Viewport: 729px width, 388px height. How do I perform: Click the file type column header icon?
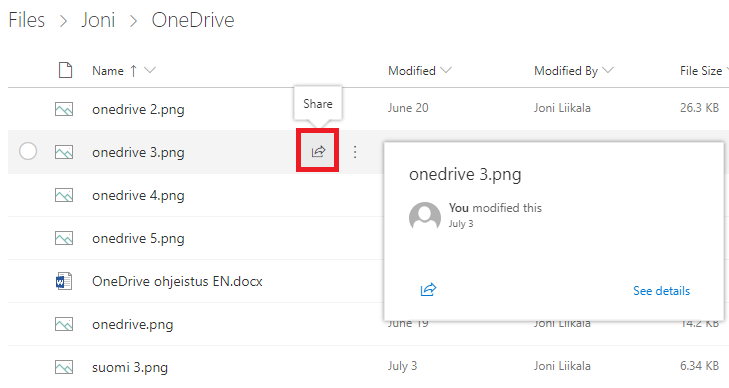(66, 70)
